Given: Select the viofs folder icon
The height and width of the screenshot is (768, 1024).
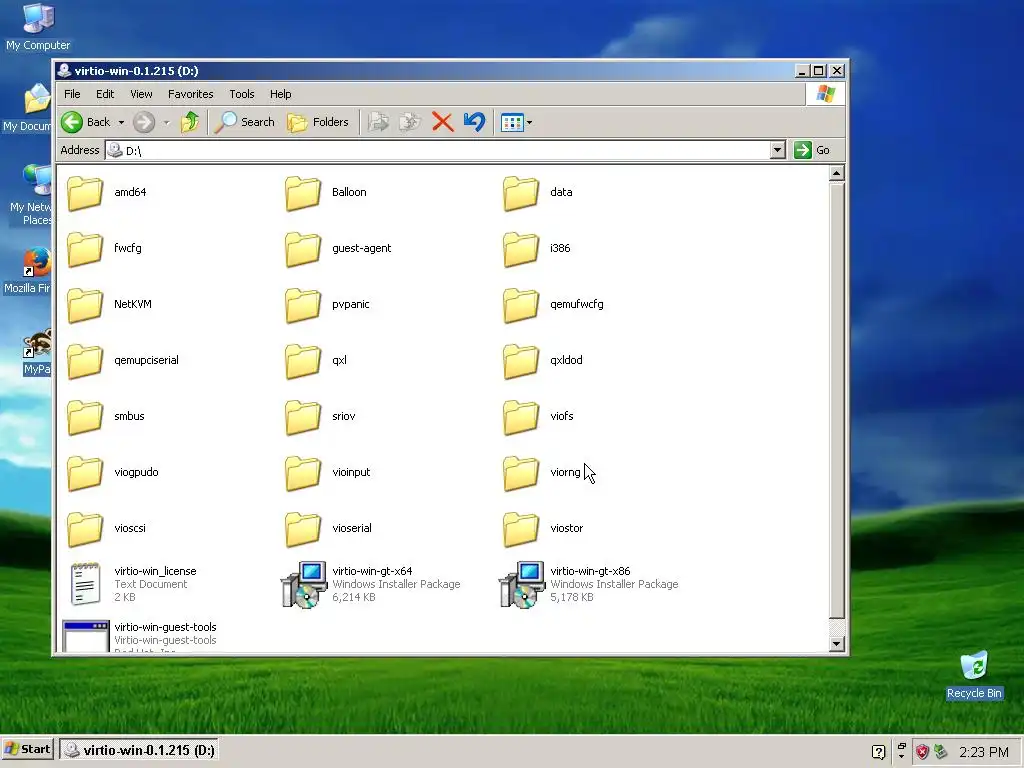Looking at the screenshot, I should (521, 417).
